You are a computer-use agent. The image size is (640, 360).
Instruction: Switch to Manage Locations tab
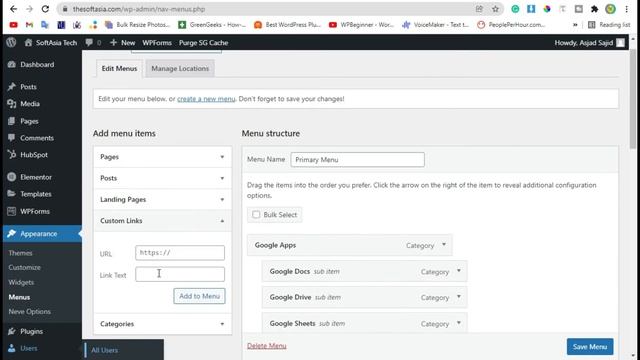180,68
